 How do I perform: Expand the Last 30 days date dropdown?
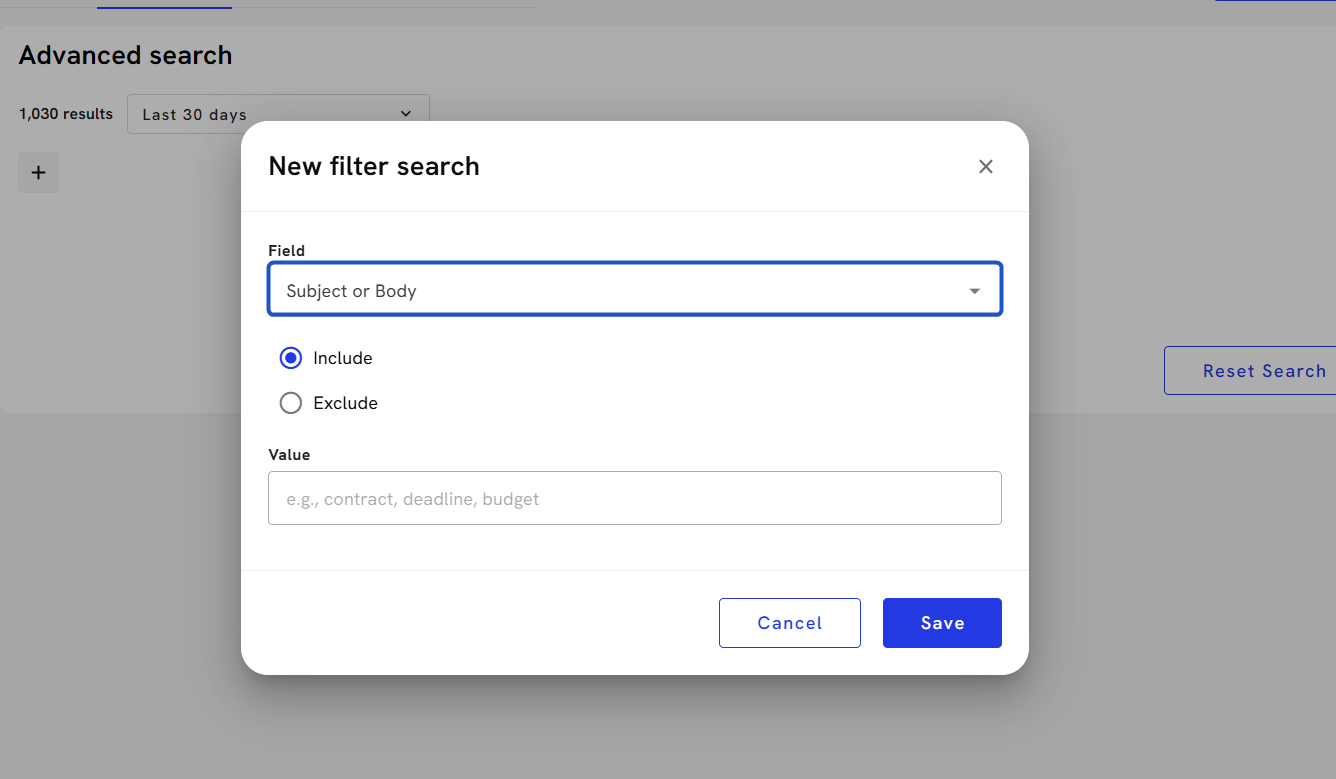coord(278,114)
